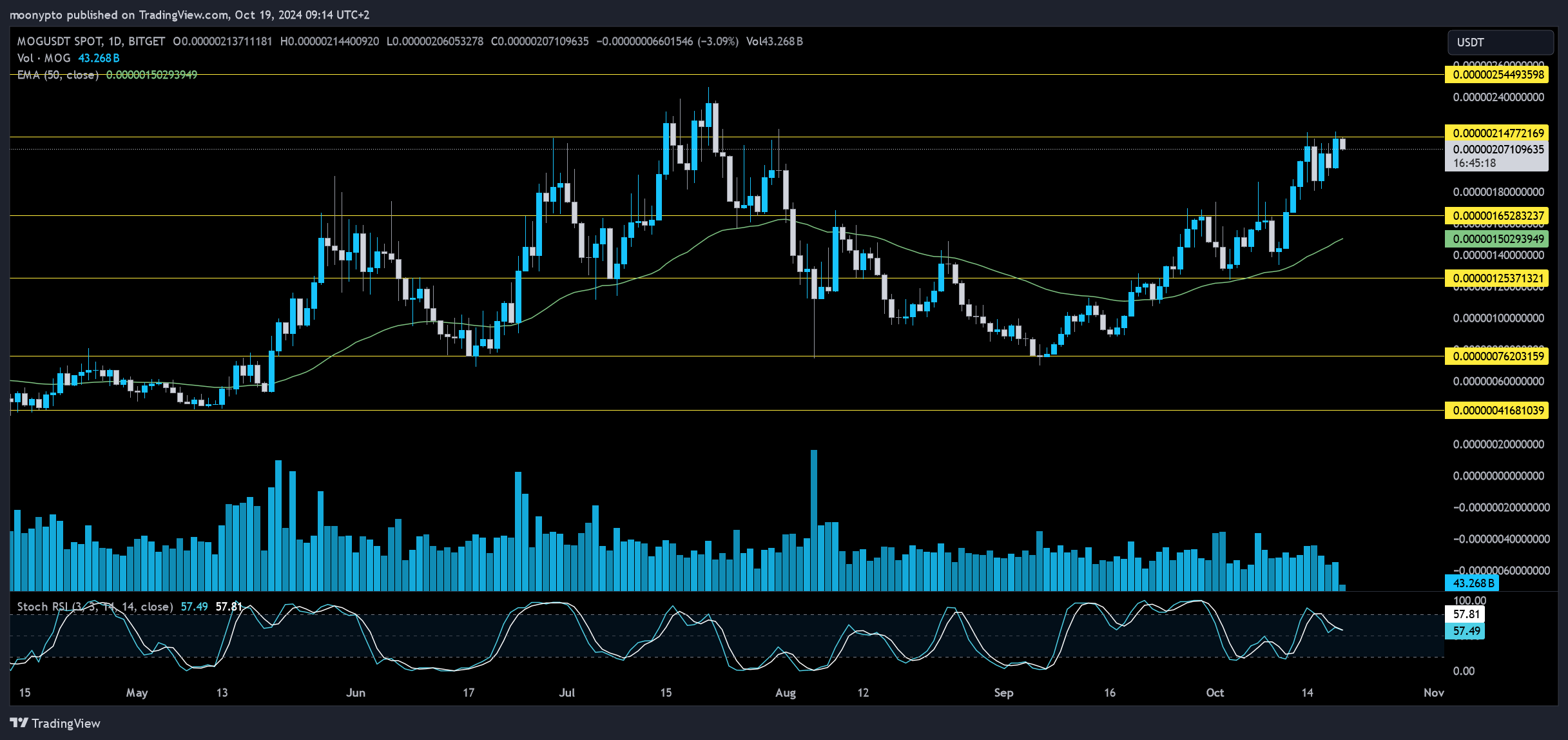Viewport: 1568px width, 740px height.
Task: Select the Stoch RSI indicator label
Action: pos(95,607)
